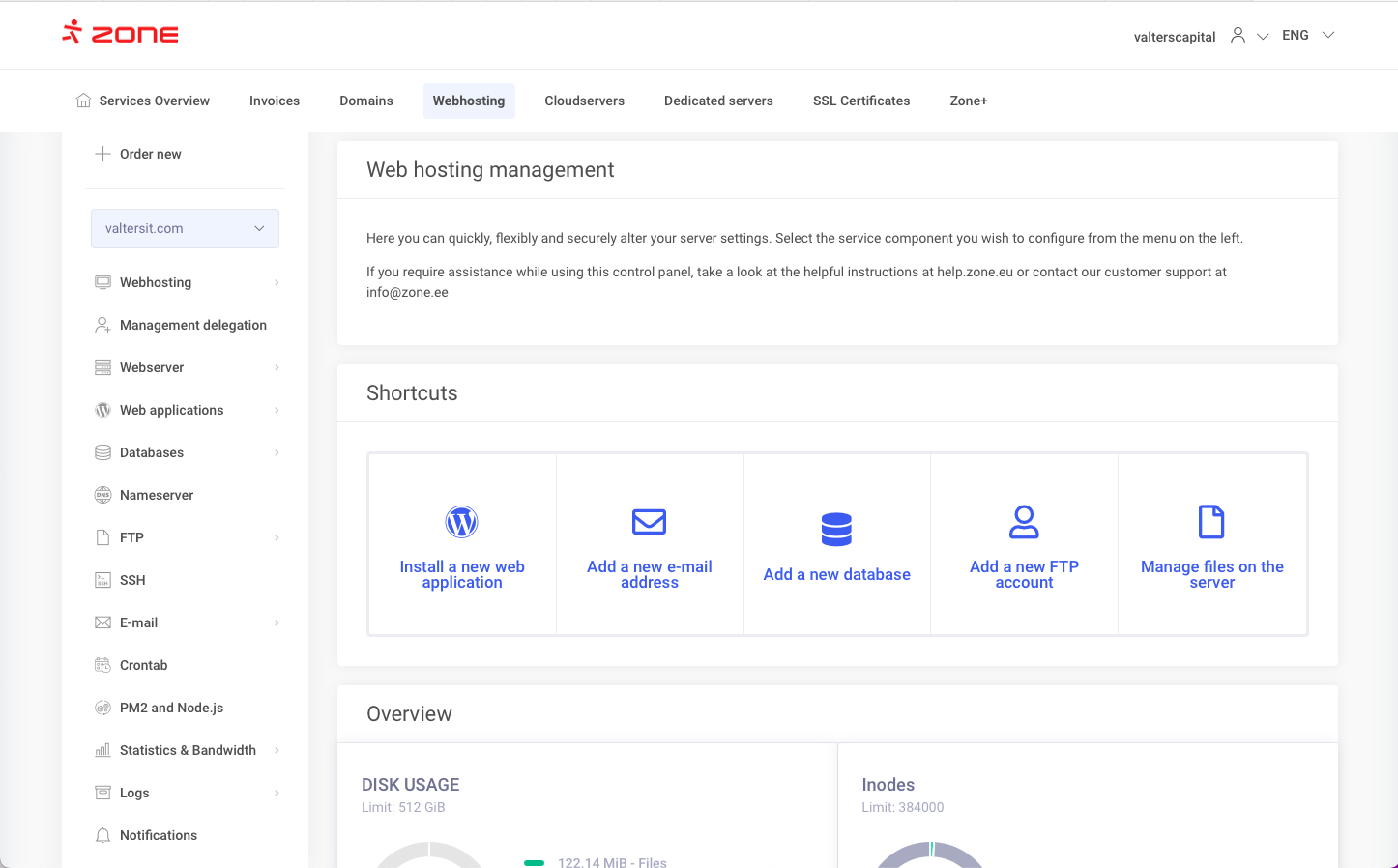The image size is (1398, 868).
Task: Open the Services Overview tab
Action: (x=143, y=101)
